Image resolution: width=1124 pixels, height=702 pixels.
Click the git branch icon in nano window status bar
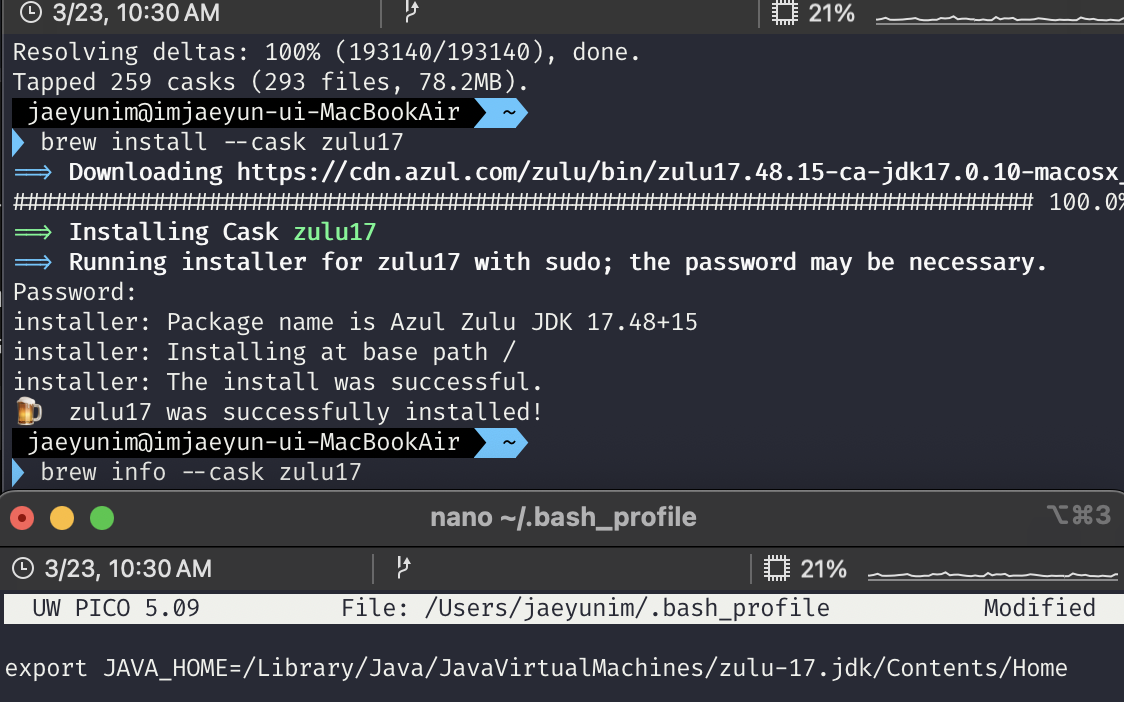point(403,568)
